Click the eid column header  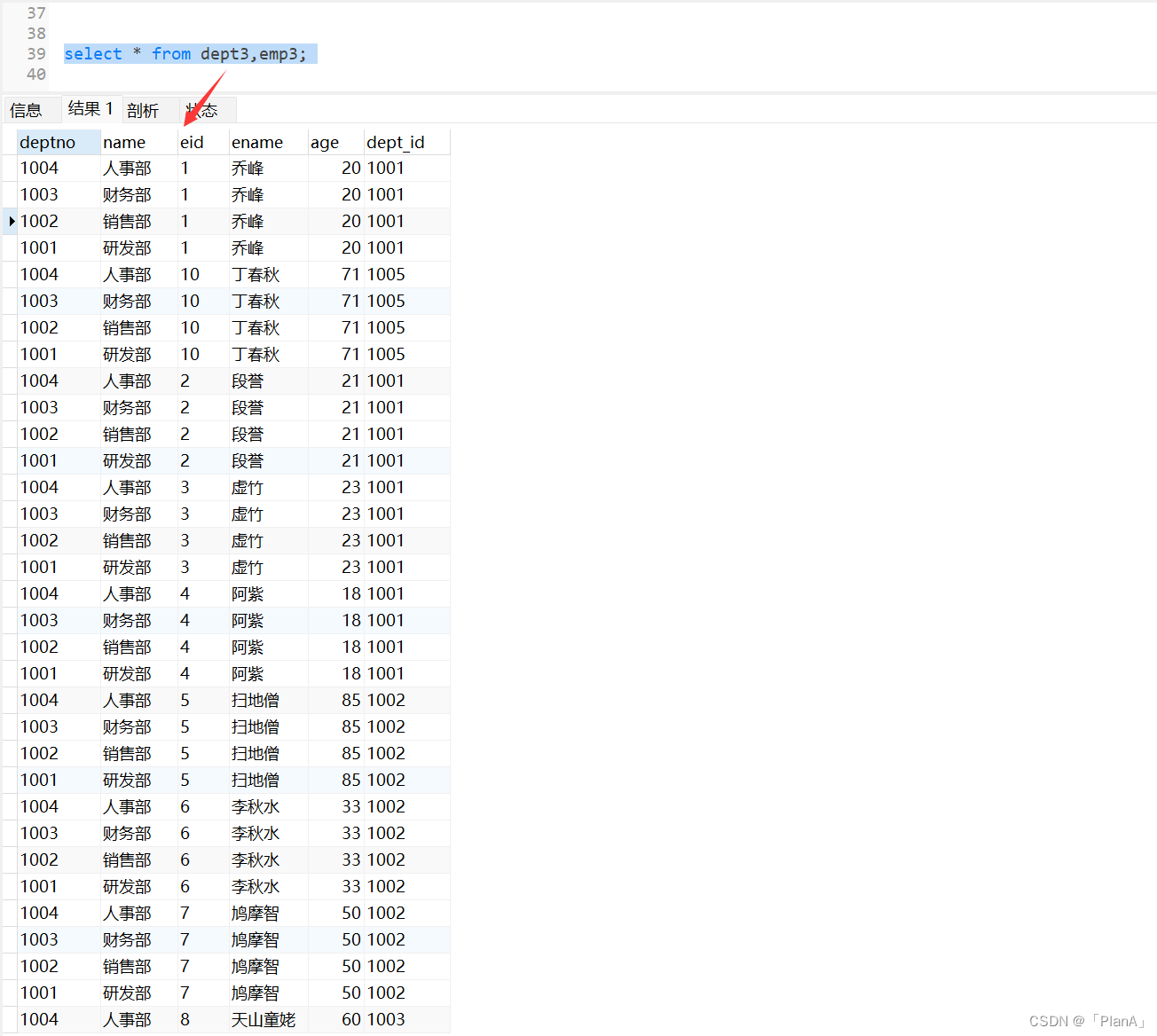203,142
